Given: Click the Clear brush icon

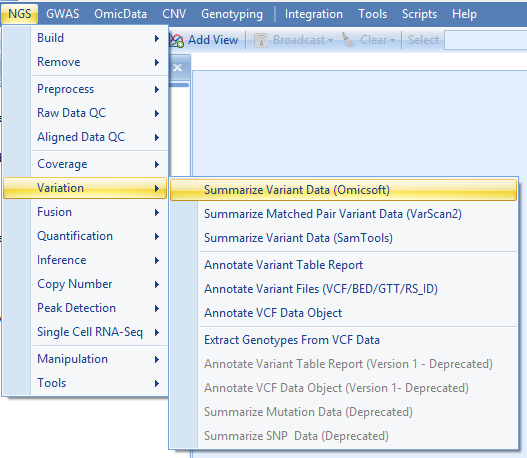Looking at the screenshot, I should (348, 40).
